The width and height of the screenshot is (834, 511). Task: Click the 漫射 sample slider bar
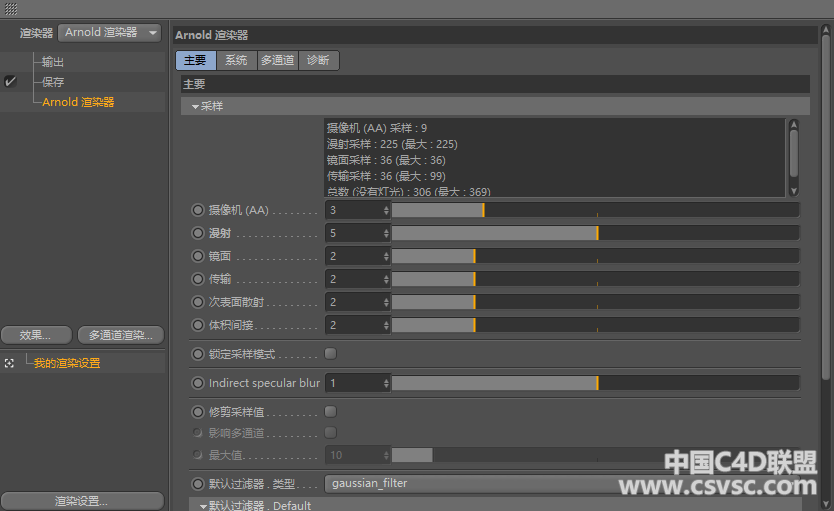(594, 233)
